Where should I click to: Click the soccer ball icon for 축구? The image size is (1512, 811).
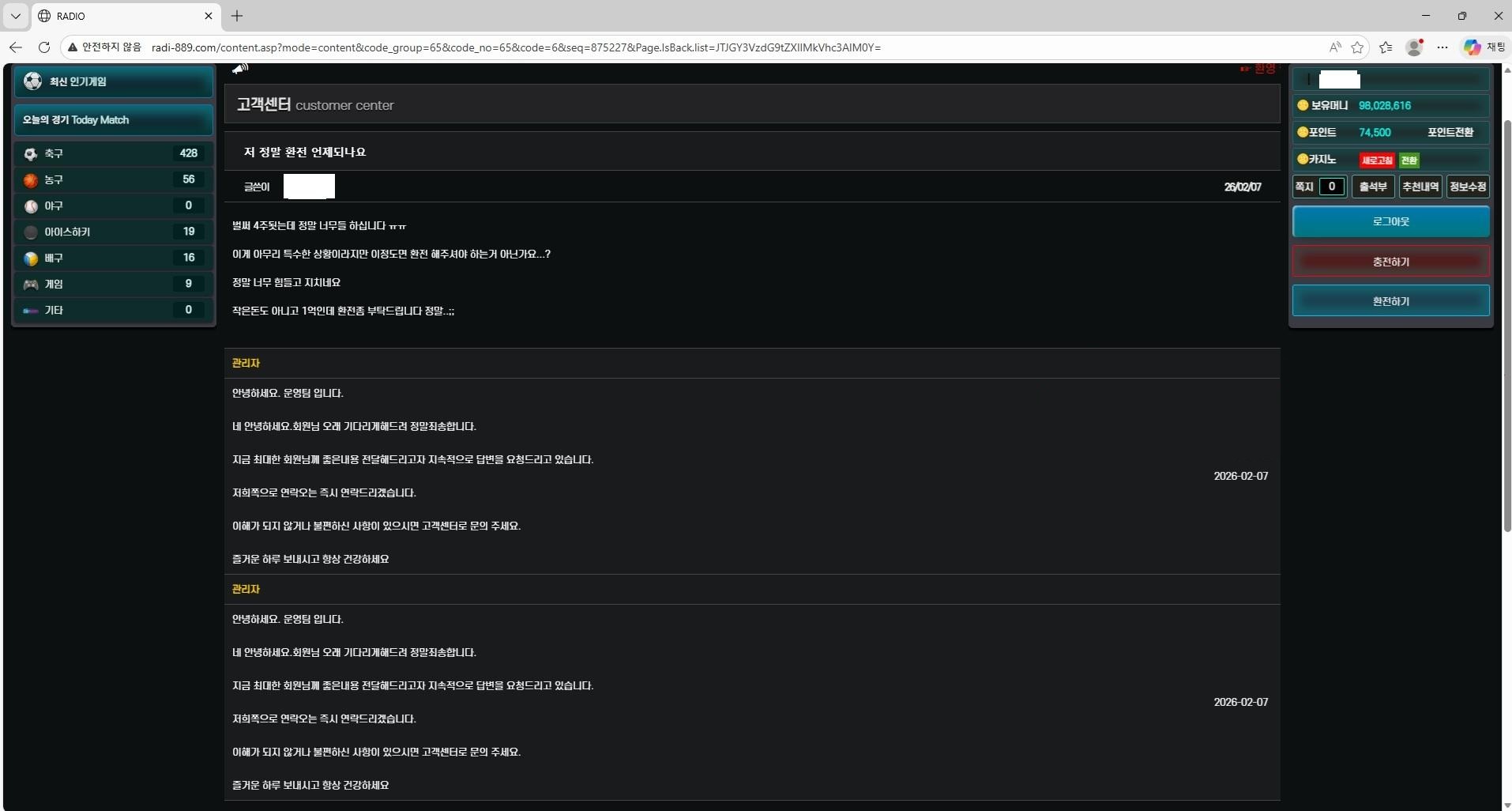click(31, 154)
